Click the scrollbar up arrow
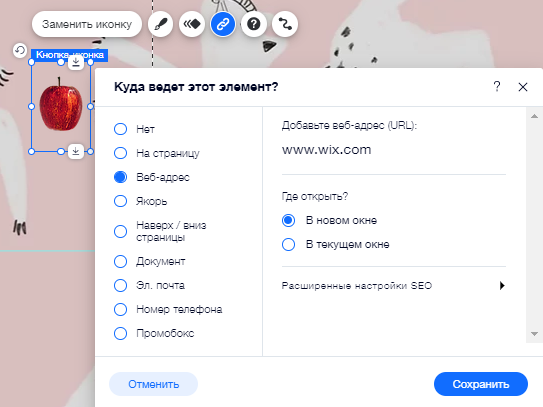This screenshot has width=543, height=407. [534, 116]
